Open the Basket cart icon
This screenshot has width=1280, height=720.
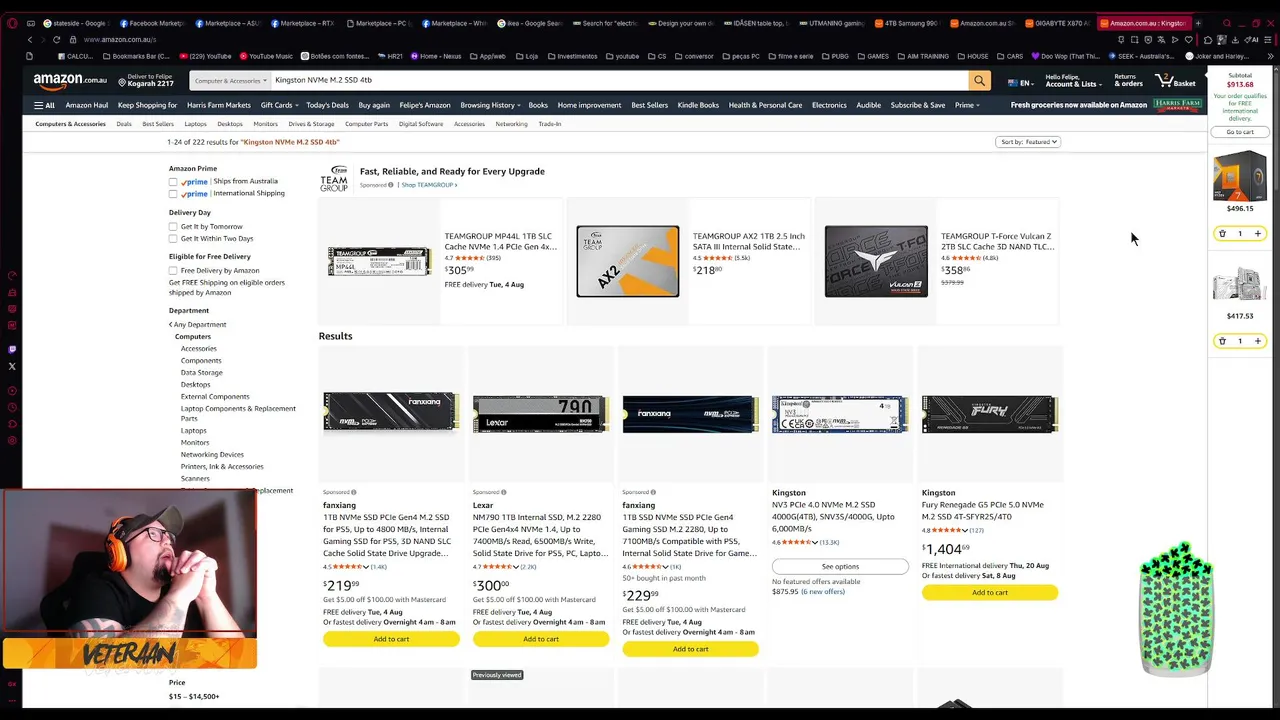pos(1175,80)
